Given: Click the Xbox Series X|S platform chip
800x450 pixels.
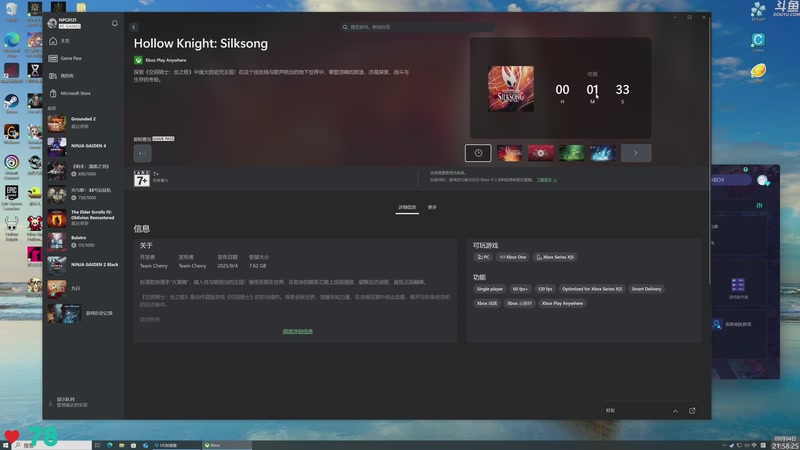Looking at the screenshot, I should pyautogui.click(x=555, y=257).
